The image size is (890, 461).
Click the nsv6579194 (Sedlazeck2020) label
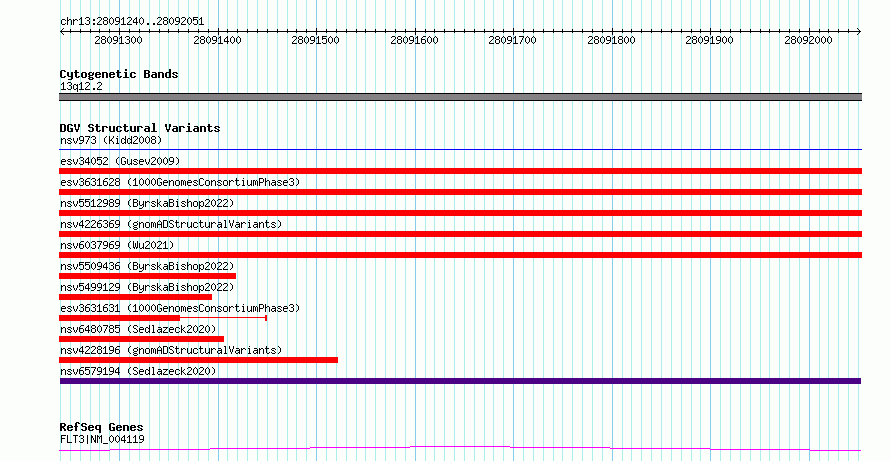pyautogui.click(x=138, y=371)
